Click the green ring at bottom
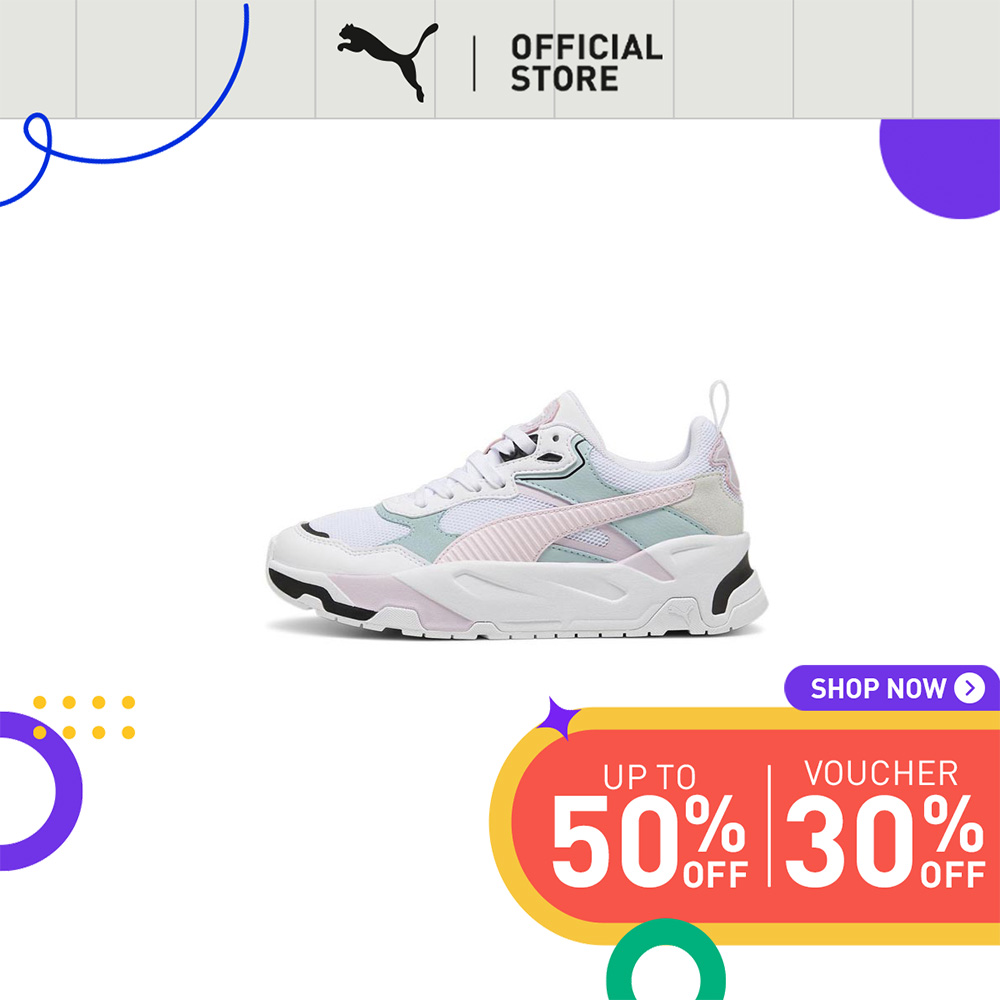The height and width of the screenshot is (1000, 1000). pyautogui.click(x=666, y=960)
